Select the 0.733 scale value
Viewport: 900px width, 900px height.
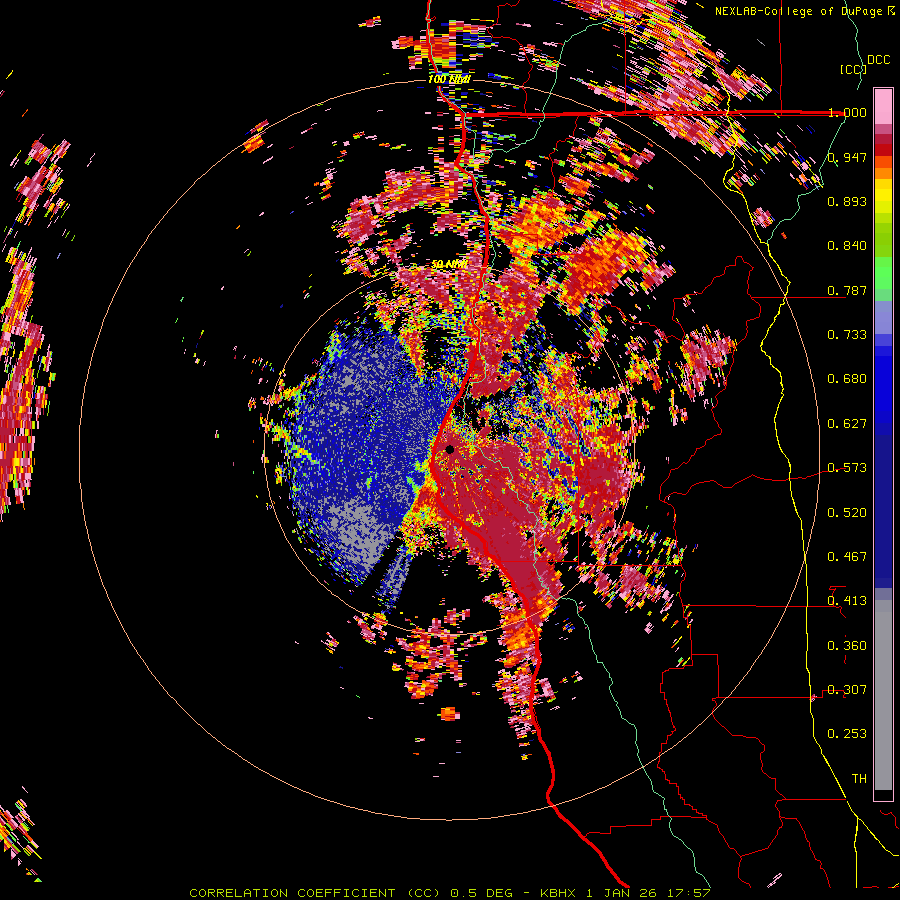click(847, 335)
